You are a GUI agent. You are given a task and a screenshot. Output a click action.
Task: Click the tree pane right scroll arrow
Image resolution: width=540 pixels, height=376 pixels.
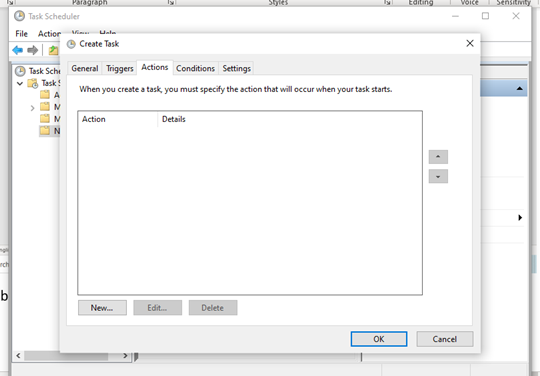(125, 355)
